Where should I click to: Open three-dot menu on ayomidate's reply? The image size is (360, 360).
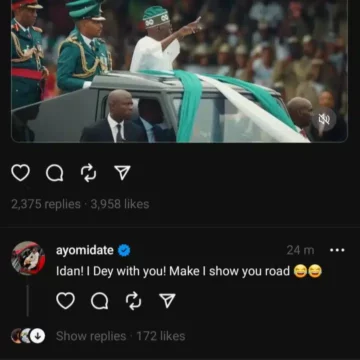point(337,250)
